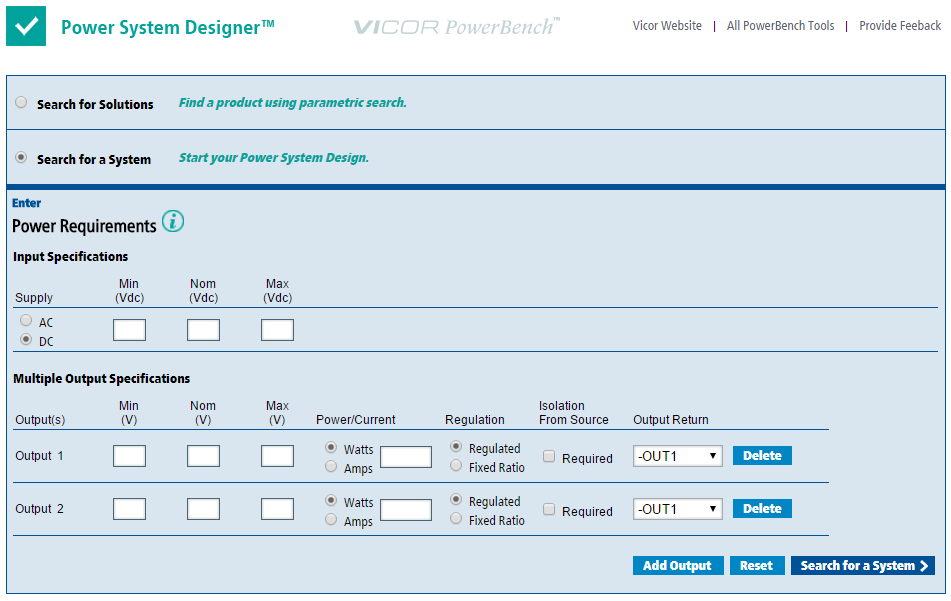
Task: Click Provide Feedback link
Action: (900, 26)
